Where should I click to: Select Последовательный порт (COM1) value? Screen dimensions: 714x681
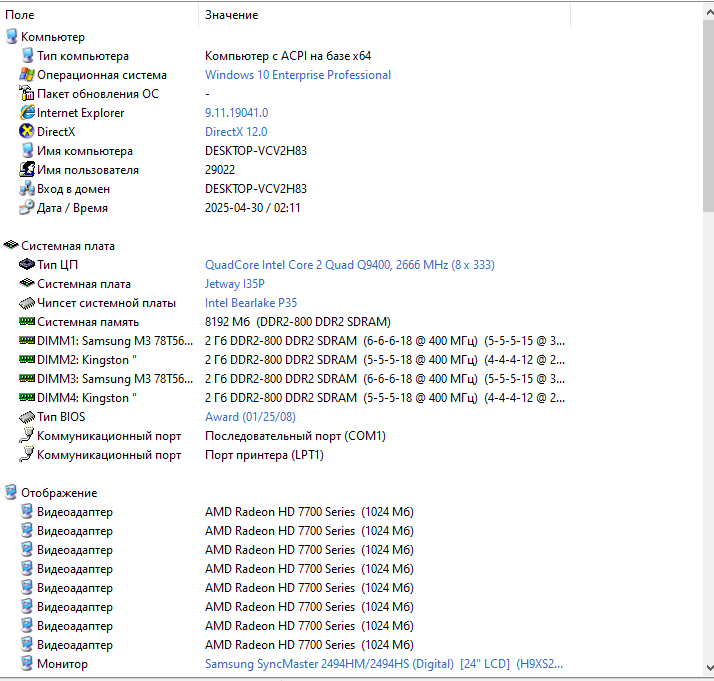[x=295, y=436]
